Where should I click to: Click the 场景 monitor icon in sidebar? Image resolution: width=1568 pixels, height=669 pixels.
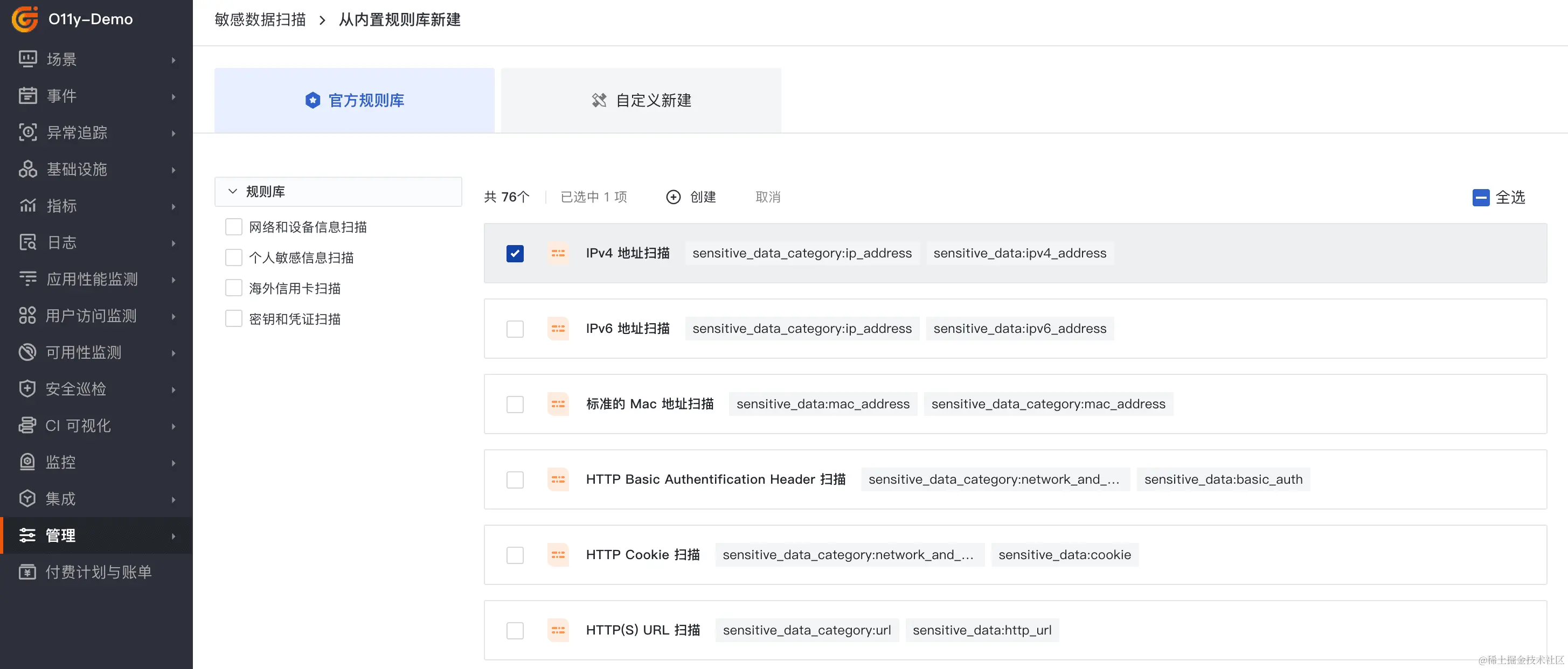pyautogui.click(x=27, y=59)
